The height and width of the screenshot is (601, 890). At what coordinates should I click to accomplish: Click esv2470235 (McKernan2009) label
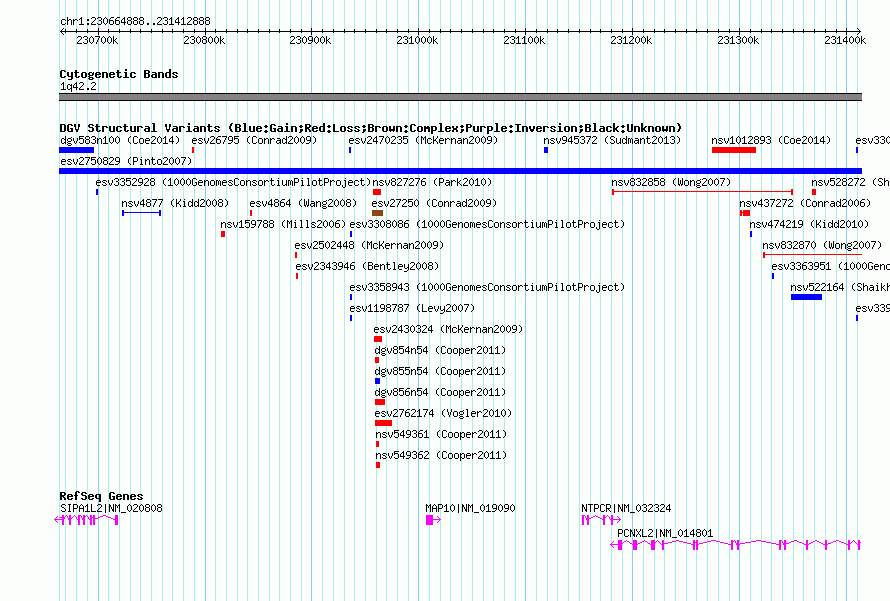point(423,140)
